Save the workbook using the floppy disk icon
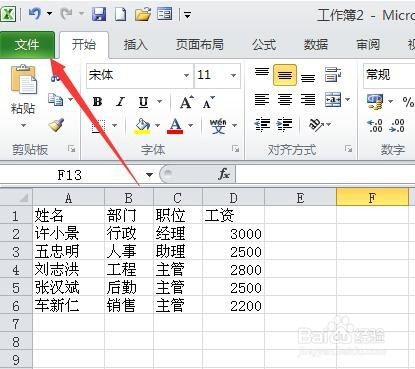This screenshot has width=415, height=369. click(99, 14)
